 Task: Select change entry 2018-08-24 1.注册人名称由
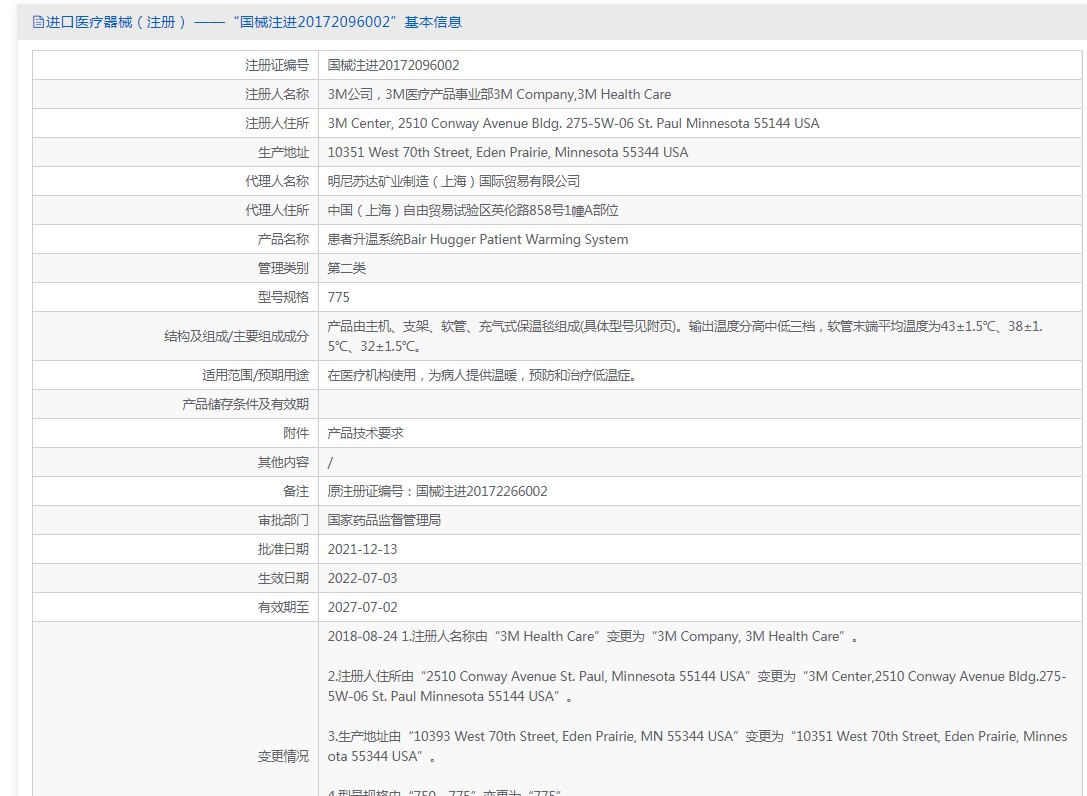pos(593,637)
